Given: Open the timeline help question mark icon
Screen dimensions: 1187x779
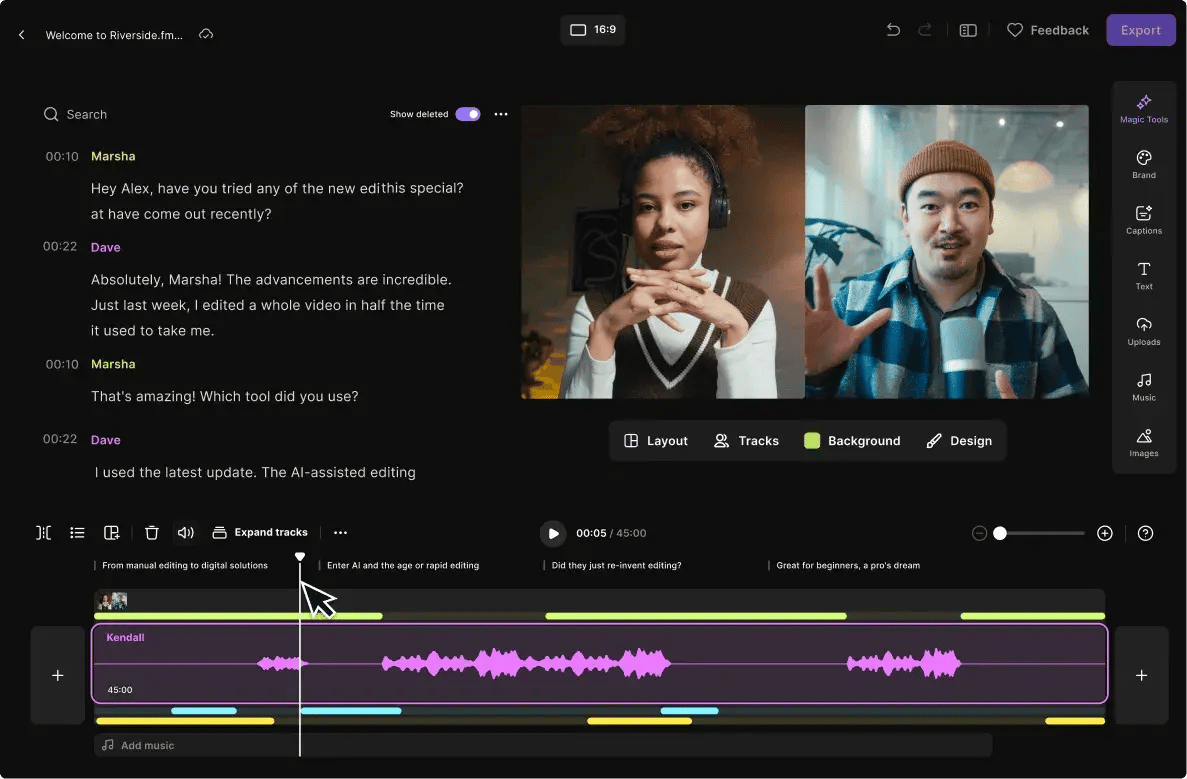Looking at the screenshot, I should pyautogui.click(x=1146, y=533).
